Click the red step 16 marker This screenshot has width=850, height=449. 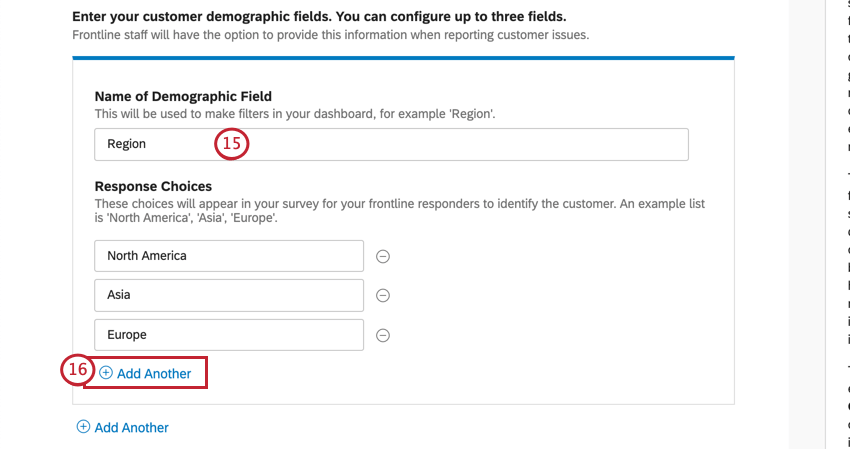(77, 371)
